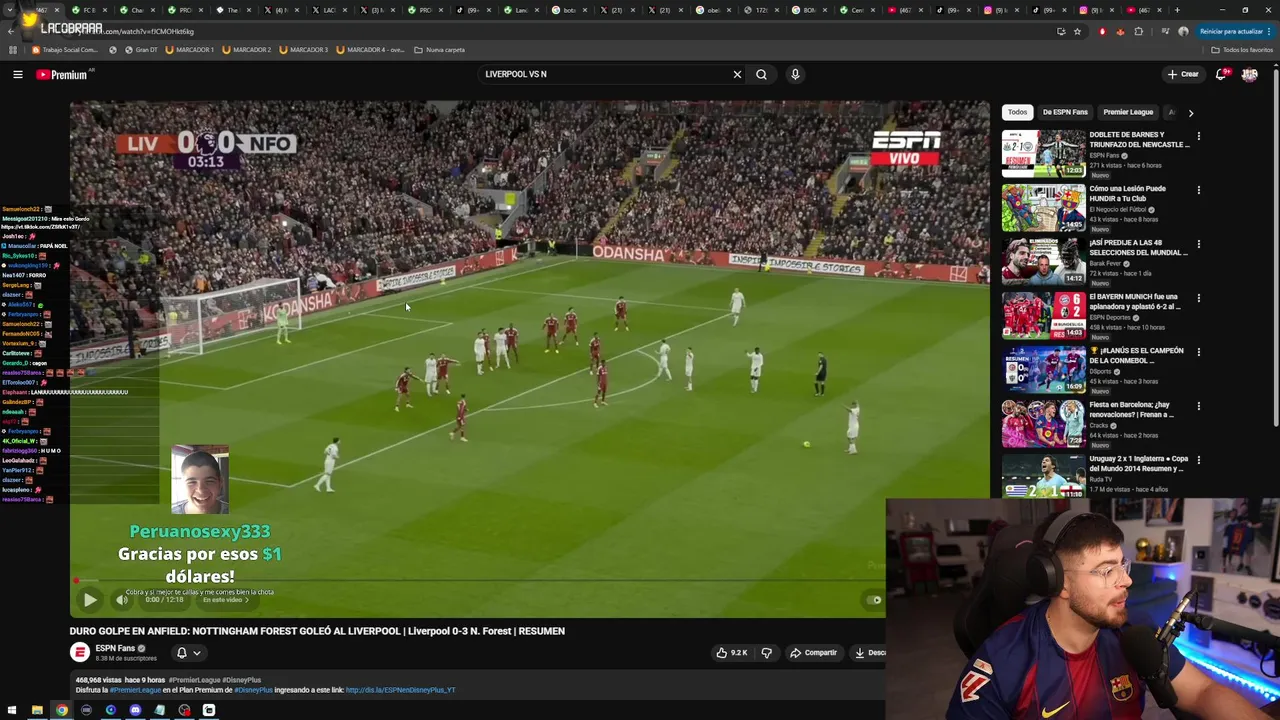Open the Chrome apps grid icon
The image size is (1280, 720).
pyautogui.click(x=12, y=50)
